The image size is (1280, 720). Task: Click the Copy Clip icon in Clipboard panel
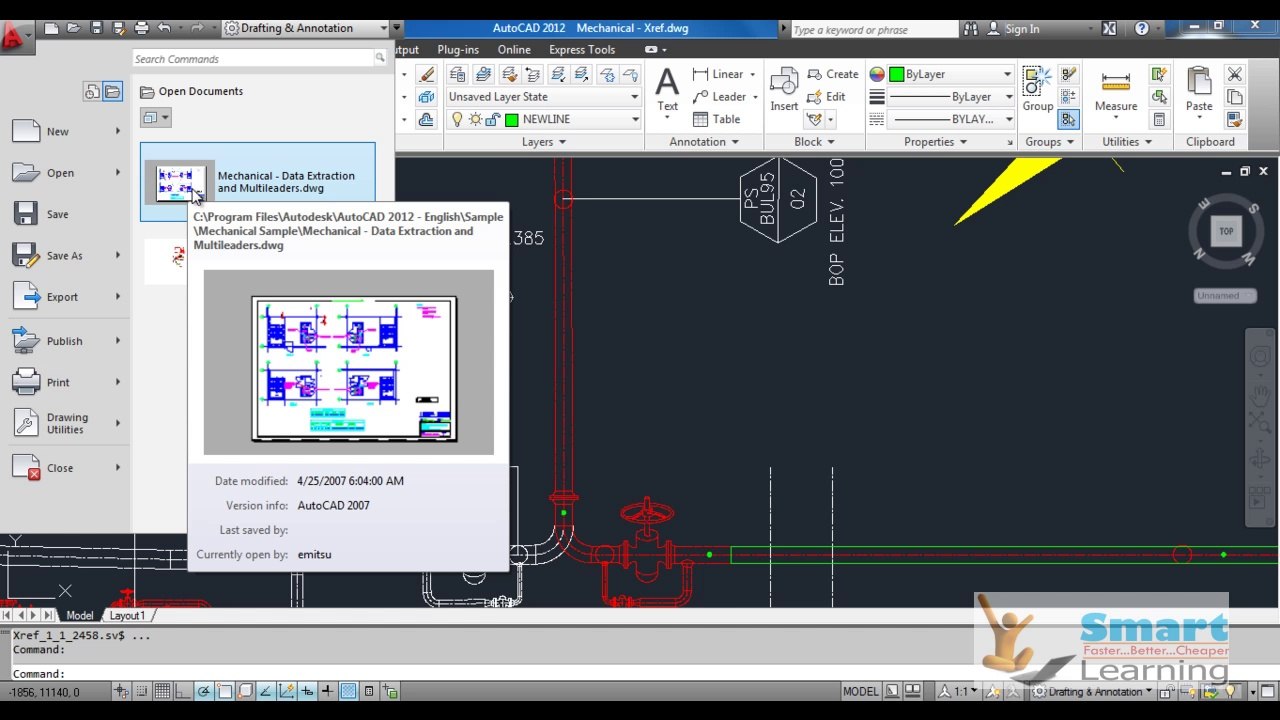(x=1234, y=97)
